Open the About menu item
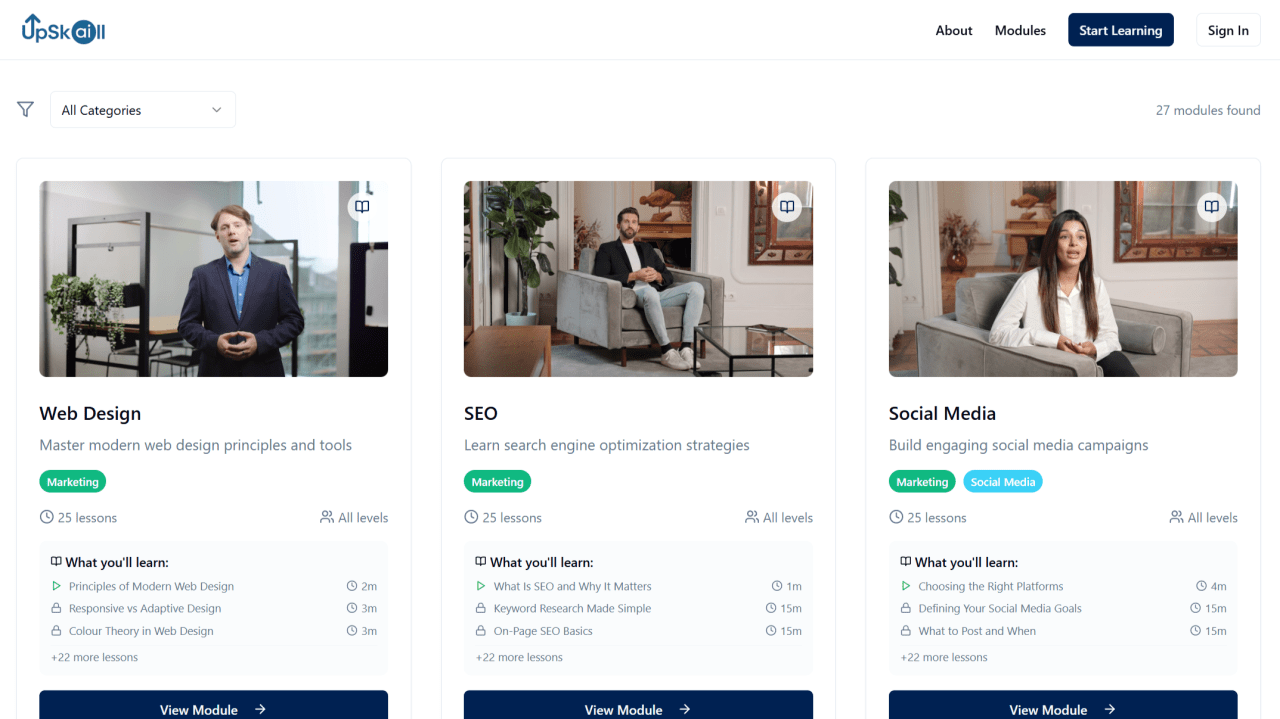 pos(954,30)
